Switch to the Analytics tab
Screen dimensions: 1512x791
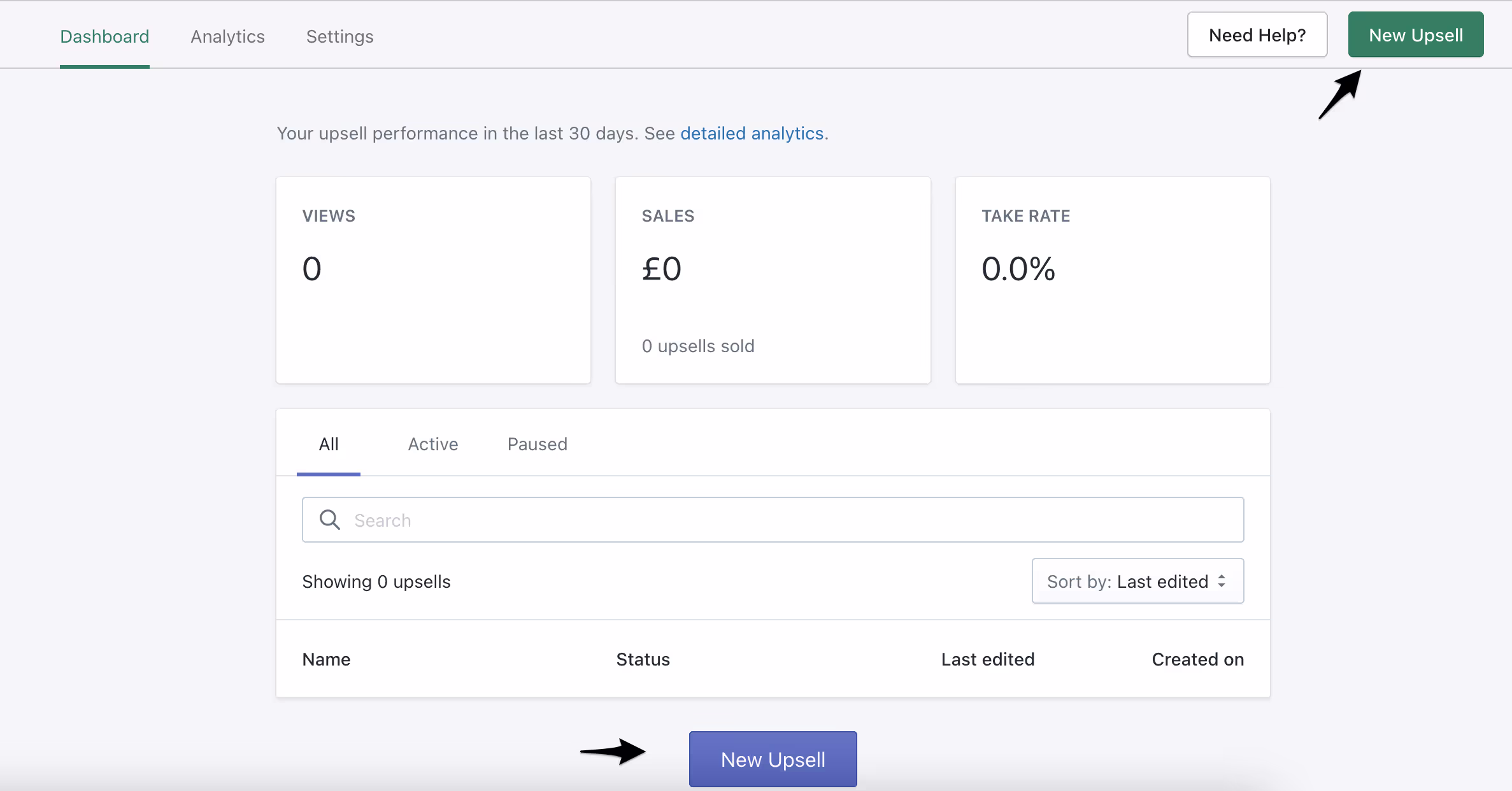227,36
